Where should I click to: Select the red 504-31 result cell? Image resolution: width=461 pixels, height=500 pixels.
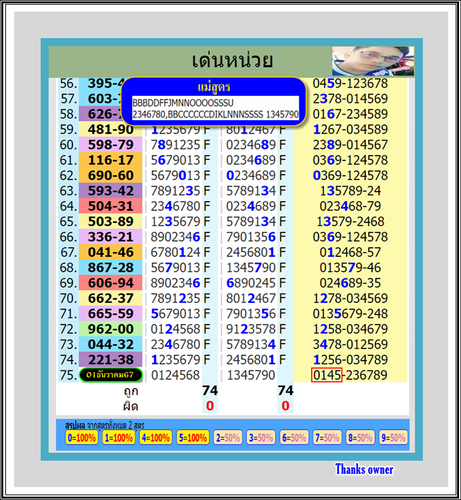(x=111, y=206)
